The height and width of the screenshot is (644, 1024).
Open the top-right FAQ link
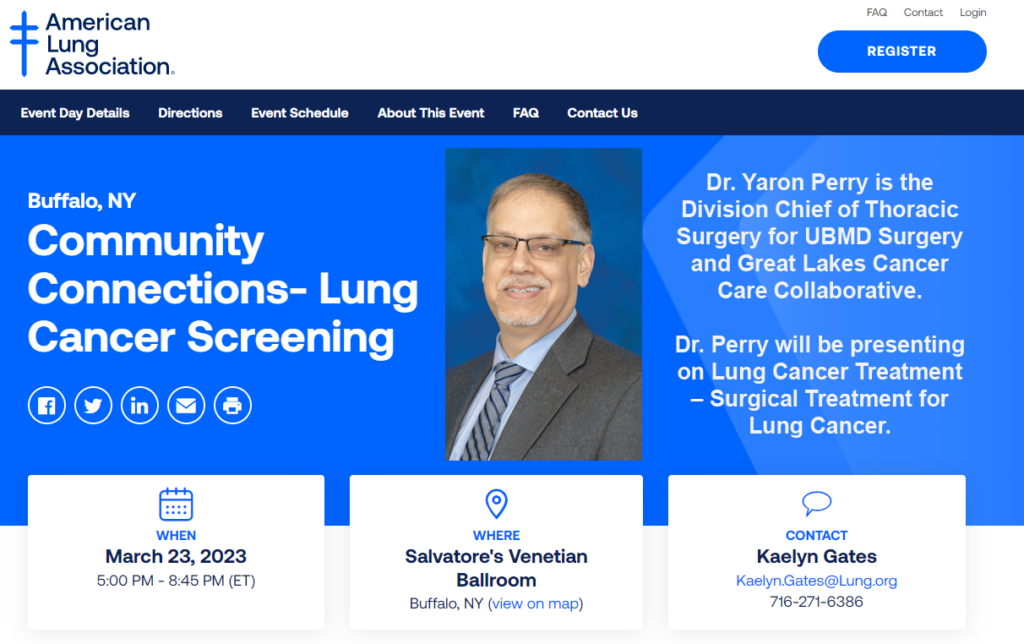pyautogui.click(x=876, y=12)
